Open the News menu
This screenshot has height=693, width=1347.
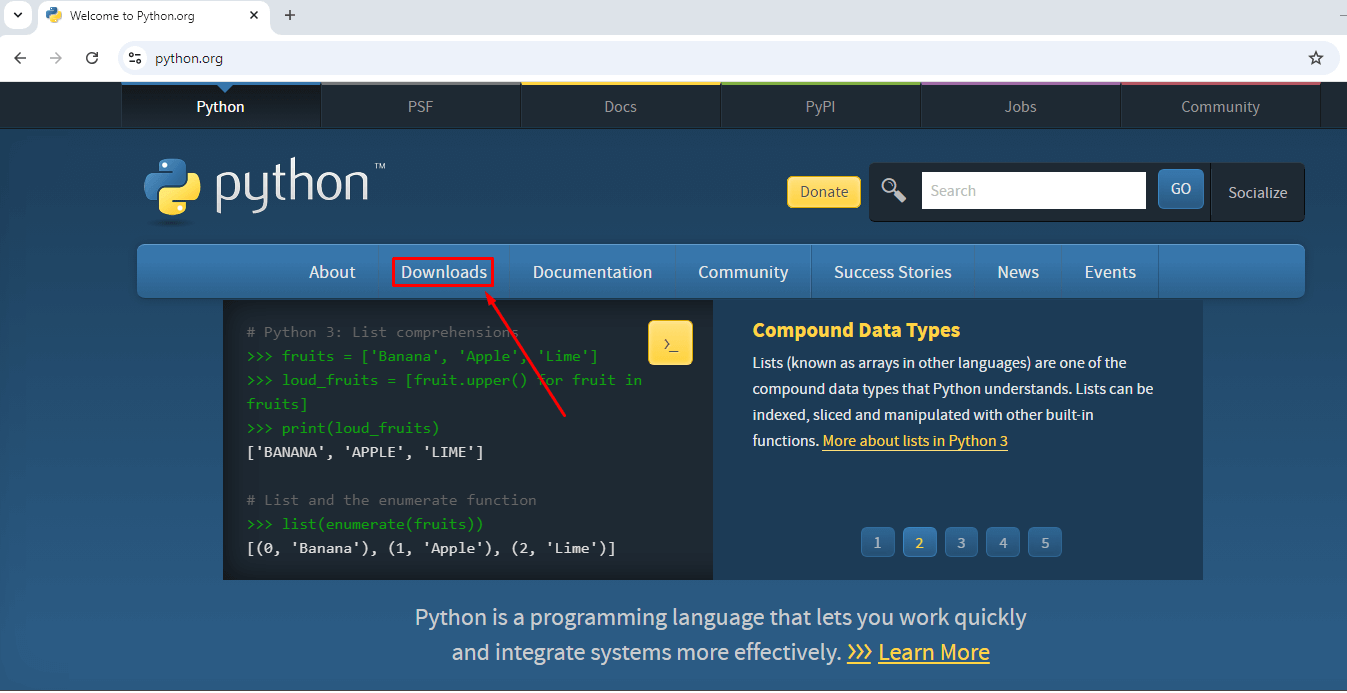[1018, 272]
